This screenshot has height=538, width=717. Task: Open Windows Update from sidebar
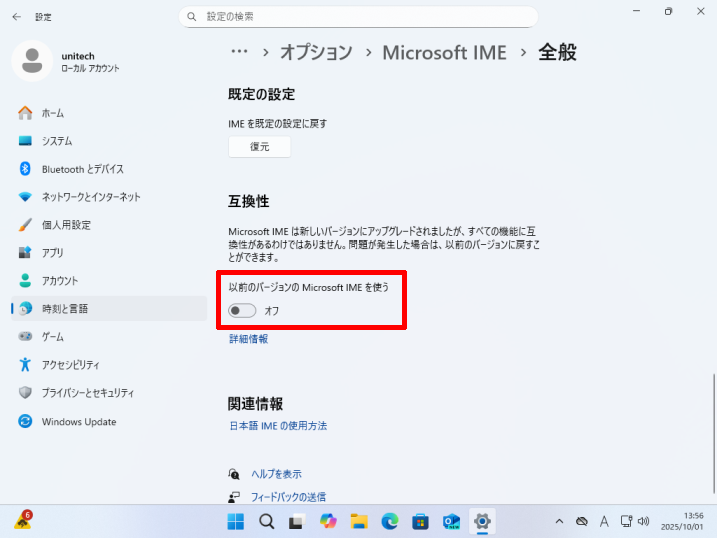(x=78, y=421)
